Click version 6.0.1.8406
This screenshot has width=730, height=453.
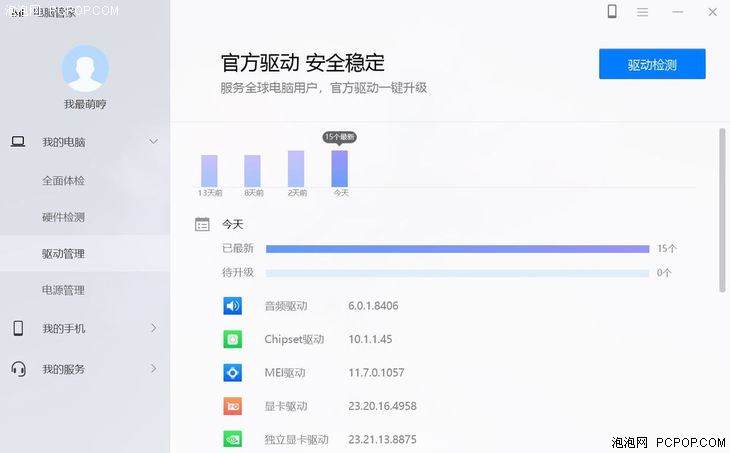pos(373,306)
